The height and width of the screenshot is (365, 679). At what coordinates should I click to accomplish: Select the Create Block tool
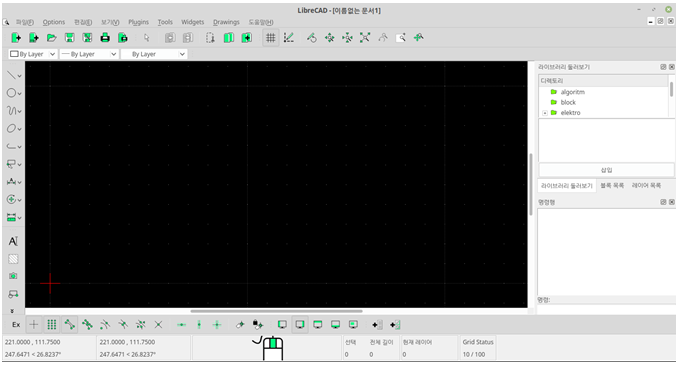click(x=13, y=294)
